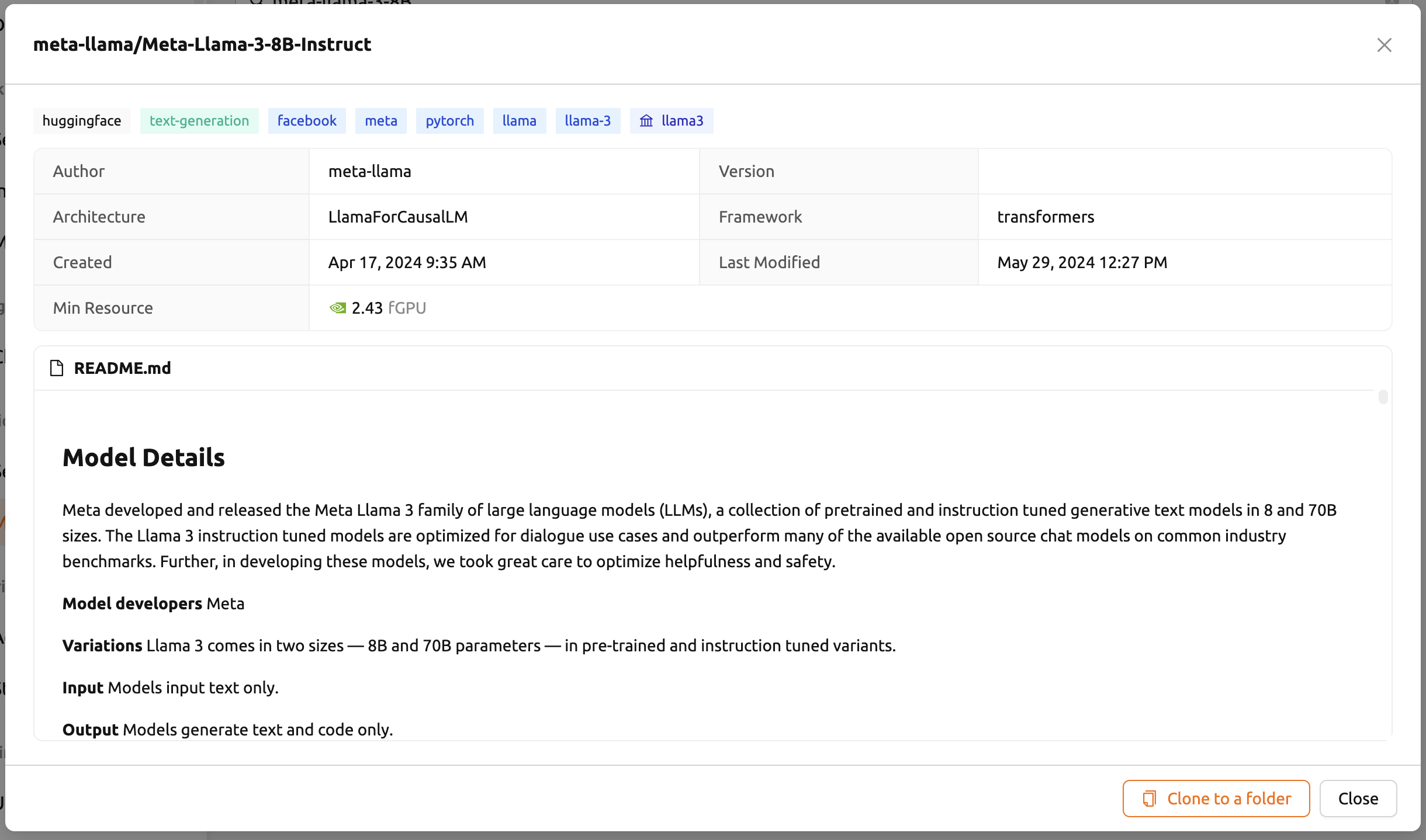
Task: Select the meta tag
Action: [381, 121]
